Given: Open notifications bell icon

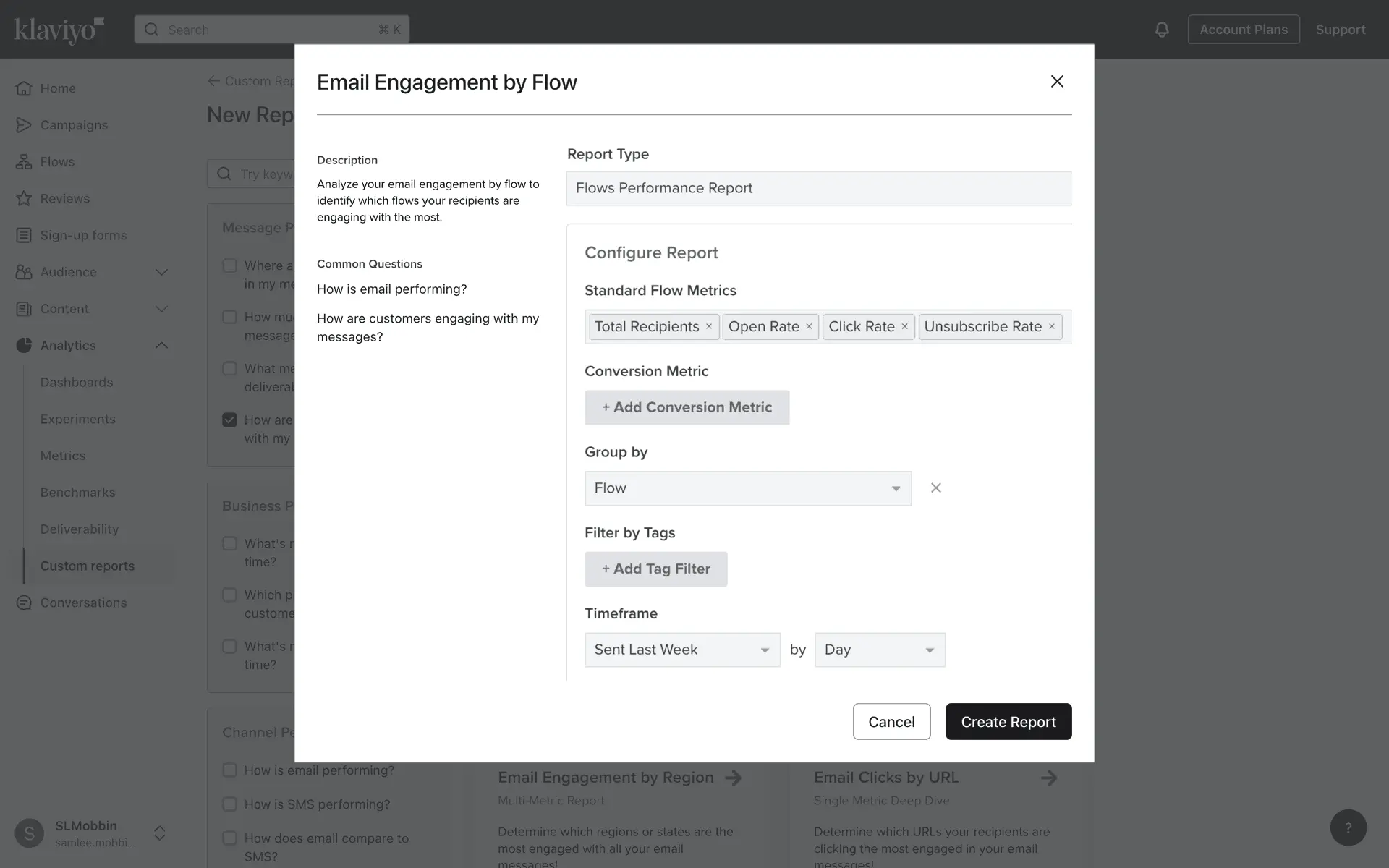Looking at the screenshot, I should pyautogui.click(x=1162, y=30).
